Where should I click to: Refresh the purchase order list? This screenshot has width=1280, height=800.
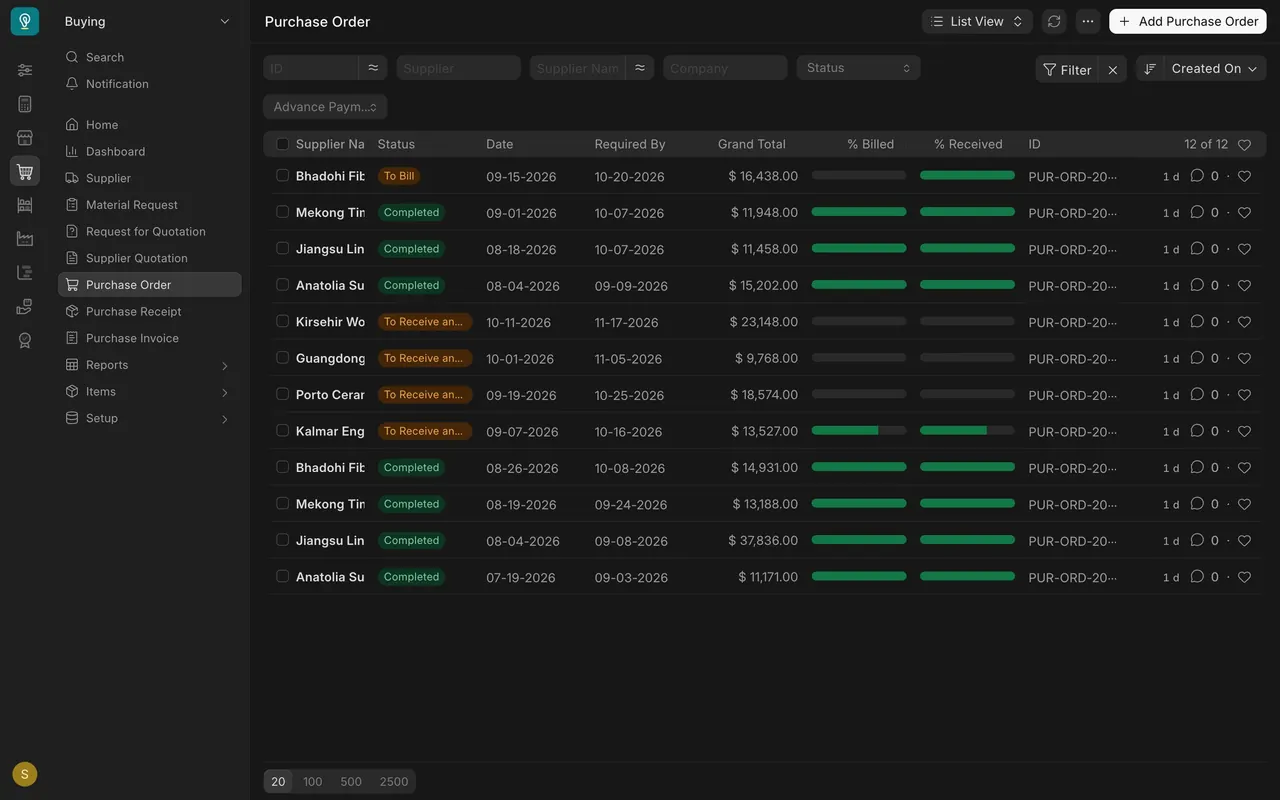(x=1054, y=21)
